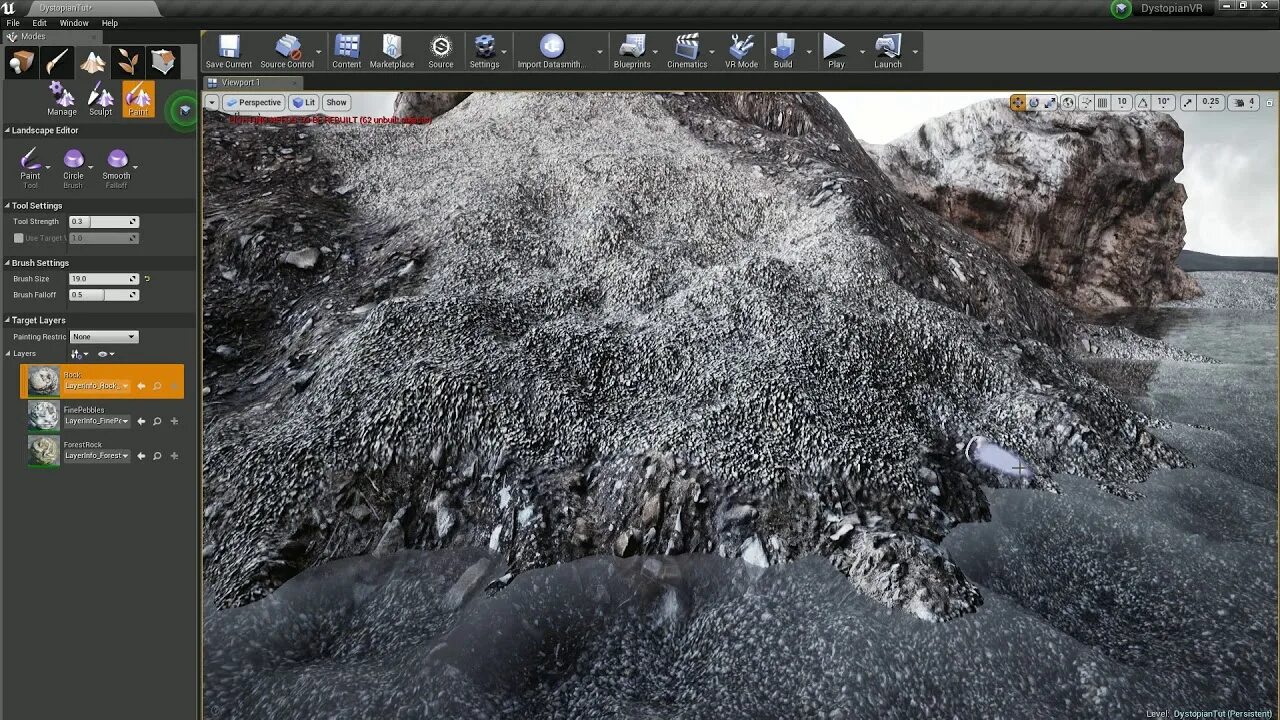Open the Marketplace from the toolbar
The height and width of the screenshot is (720, 1280).
392,51
